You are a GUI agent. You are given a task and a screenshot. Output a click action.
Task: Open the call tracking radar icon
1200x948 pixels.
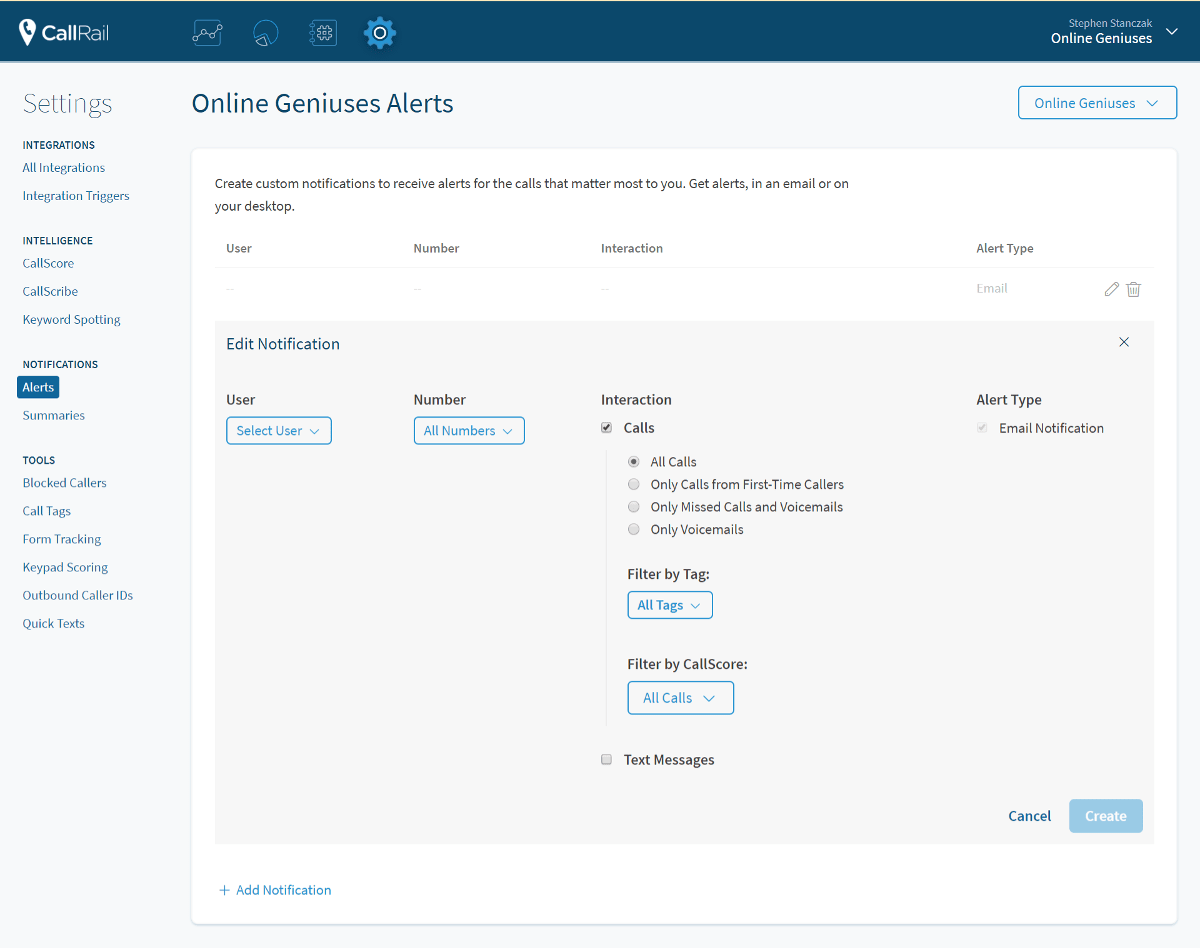tap(265, 33)
